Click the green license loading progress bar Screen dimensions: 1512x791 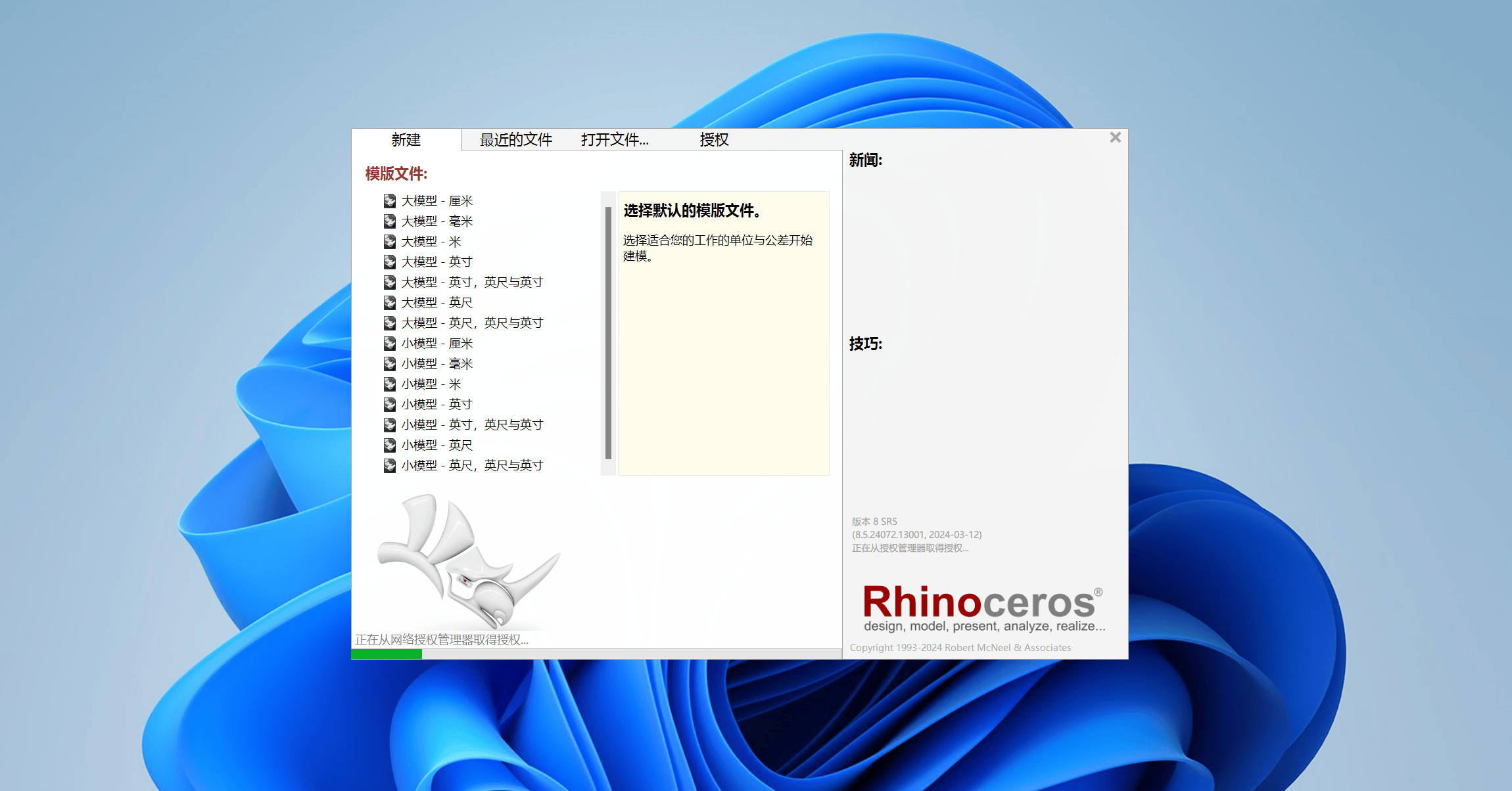387,654
